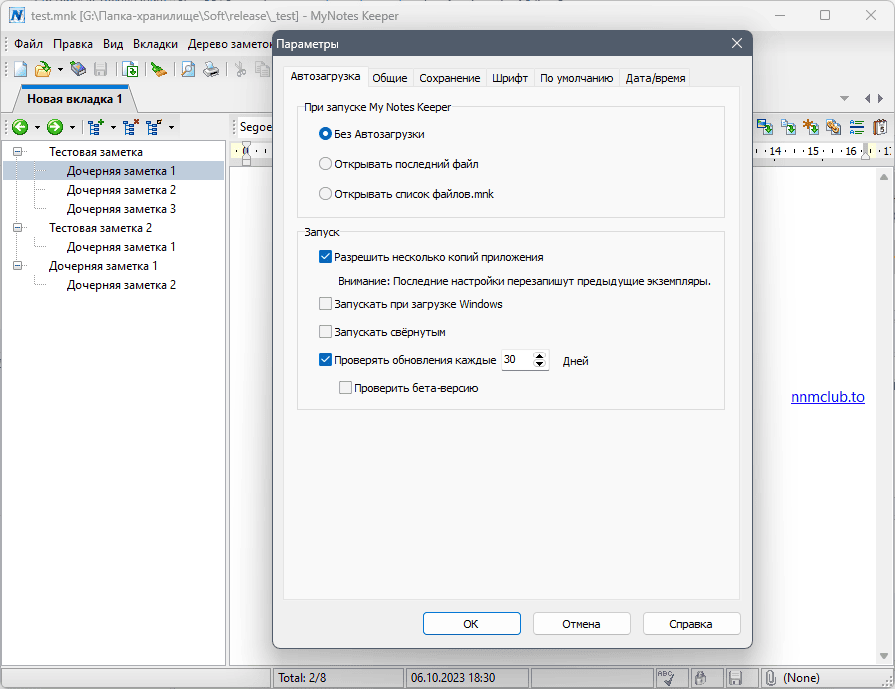The width and height of the screenshot is (895, 689).
Task: Open the 'Вкладки' menu
Action: pos(155,44)
